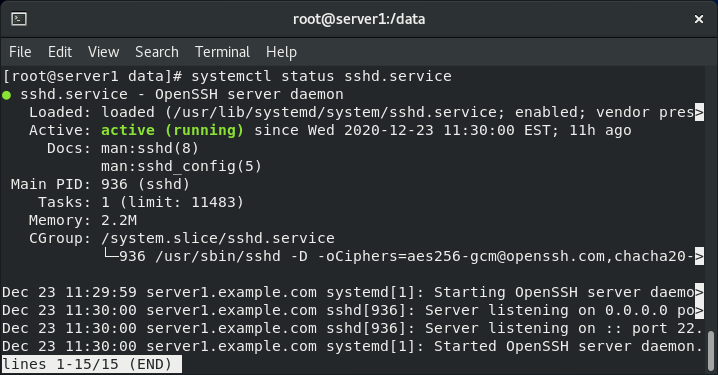Open the Help menu
Viewport: 718px width, 375px height.
(281, 52)
